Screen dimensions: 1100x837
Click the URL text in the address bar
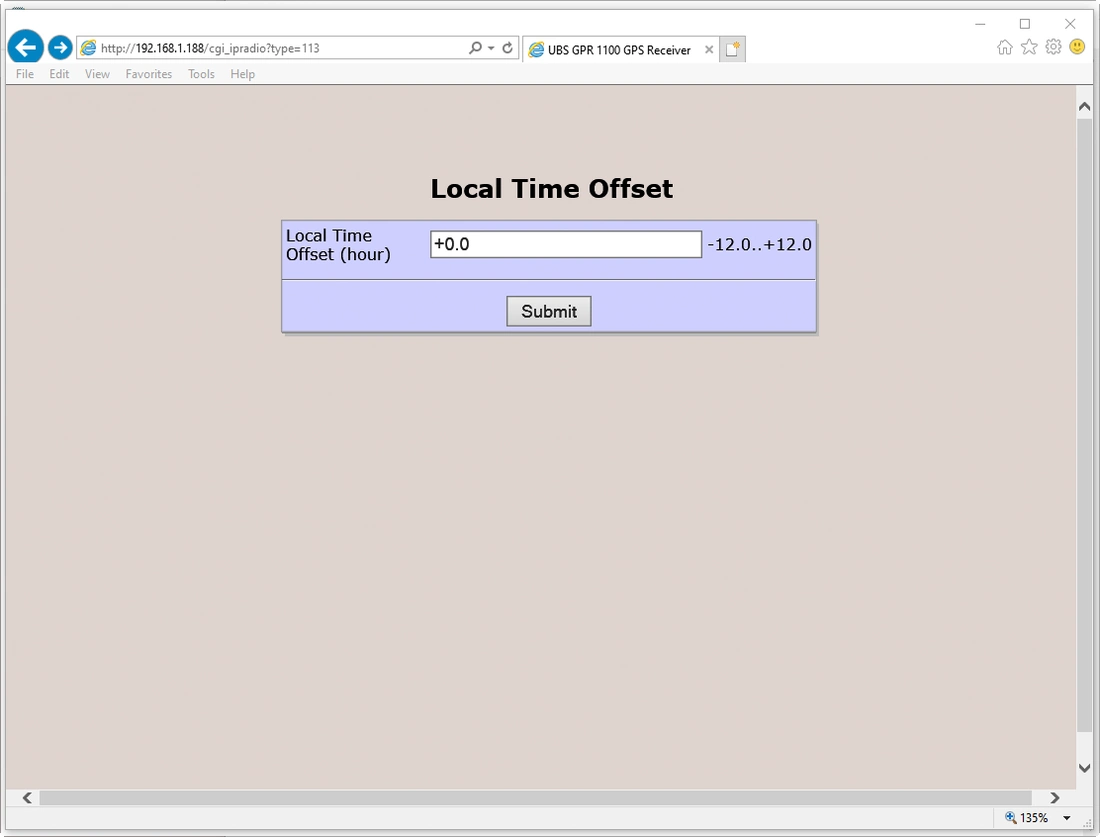point(210,48)
